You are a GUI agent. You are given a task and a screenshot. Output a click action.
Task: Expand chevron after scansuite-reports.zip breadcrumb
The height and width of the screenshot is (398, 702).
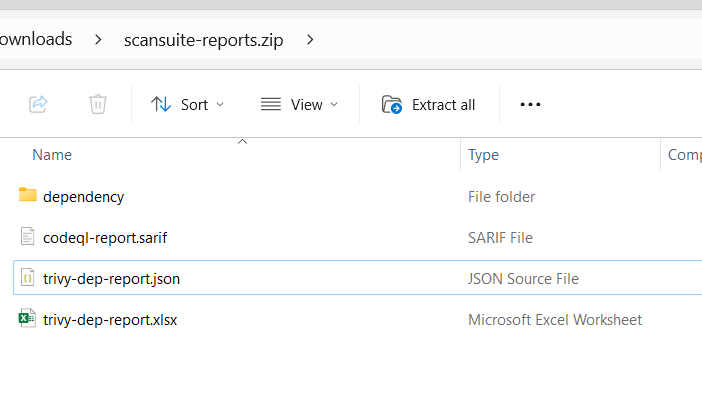click(310, 40)
